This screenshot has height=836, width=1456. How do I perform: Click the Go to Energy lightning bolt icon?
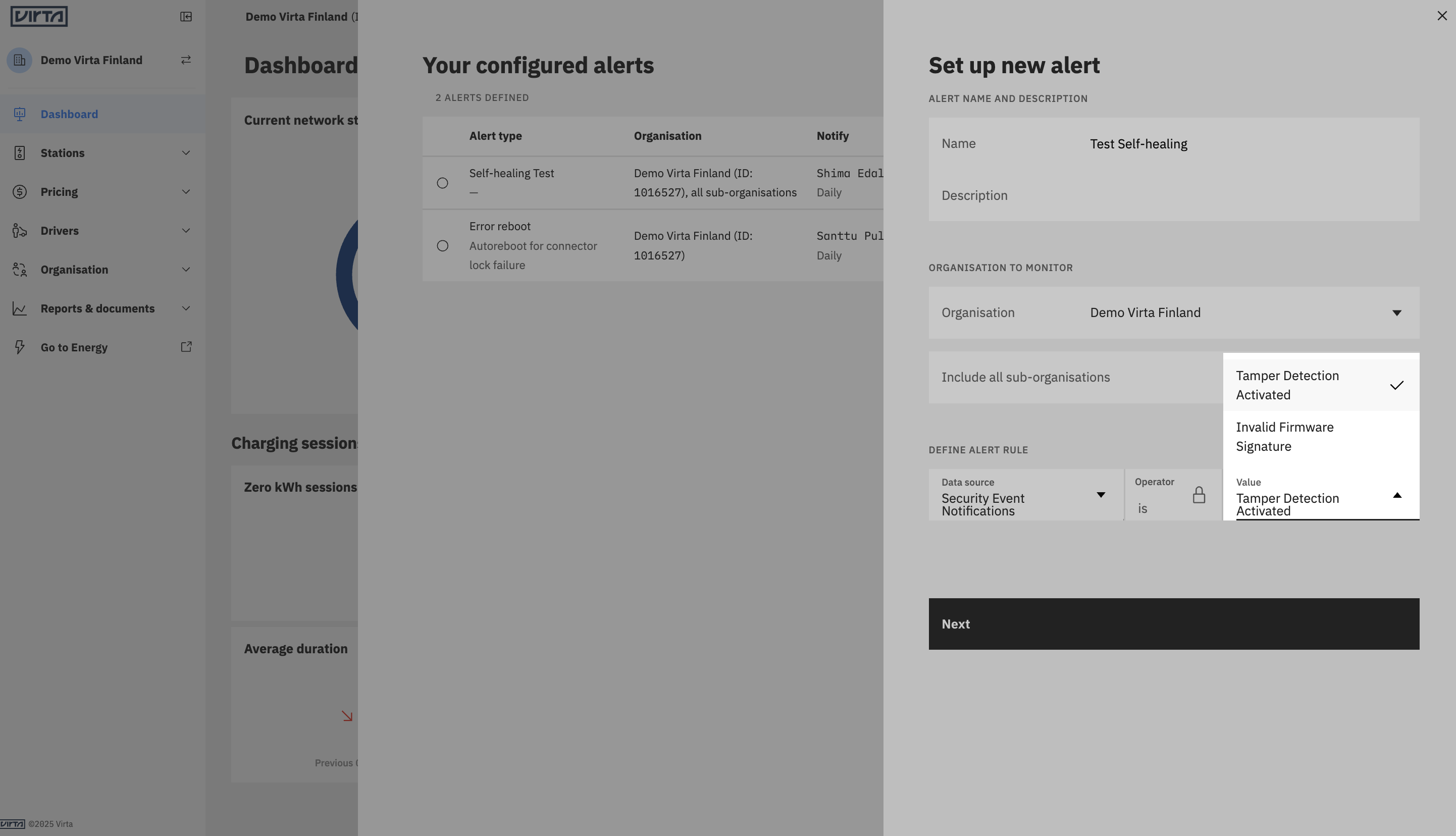pyautogui.click(x=20, y=347)
